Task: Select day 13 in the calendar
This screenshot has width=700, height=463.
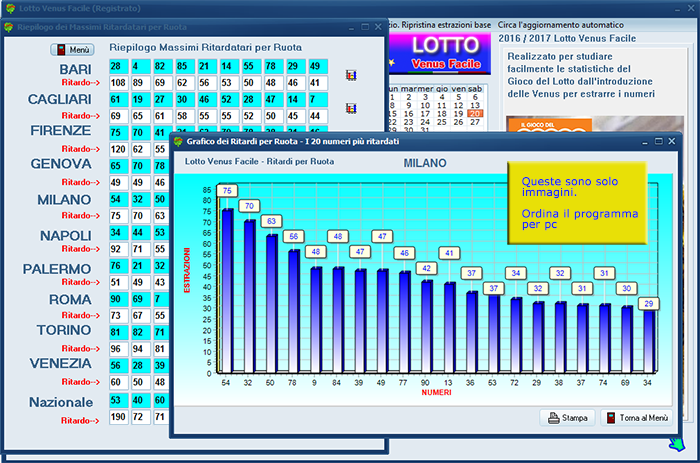Action: click(x=475, y=105)
